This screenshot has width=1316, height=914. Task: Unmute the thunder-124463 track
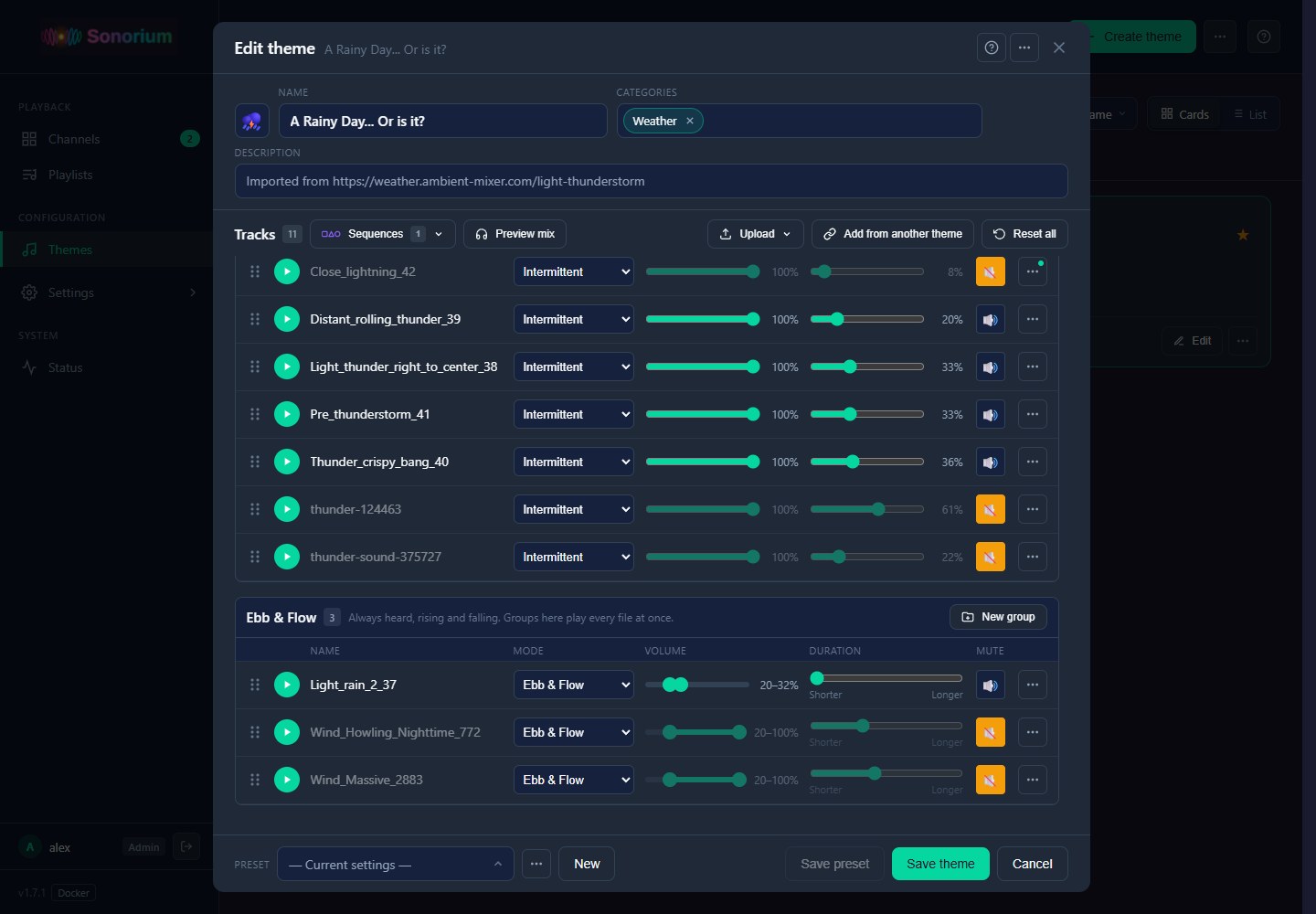(x=991, y=509)
